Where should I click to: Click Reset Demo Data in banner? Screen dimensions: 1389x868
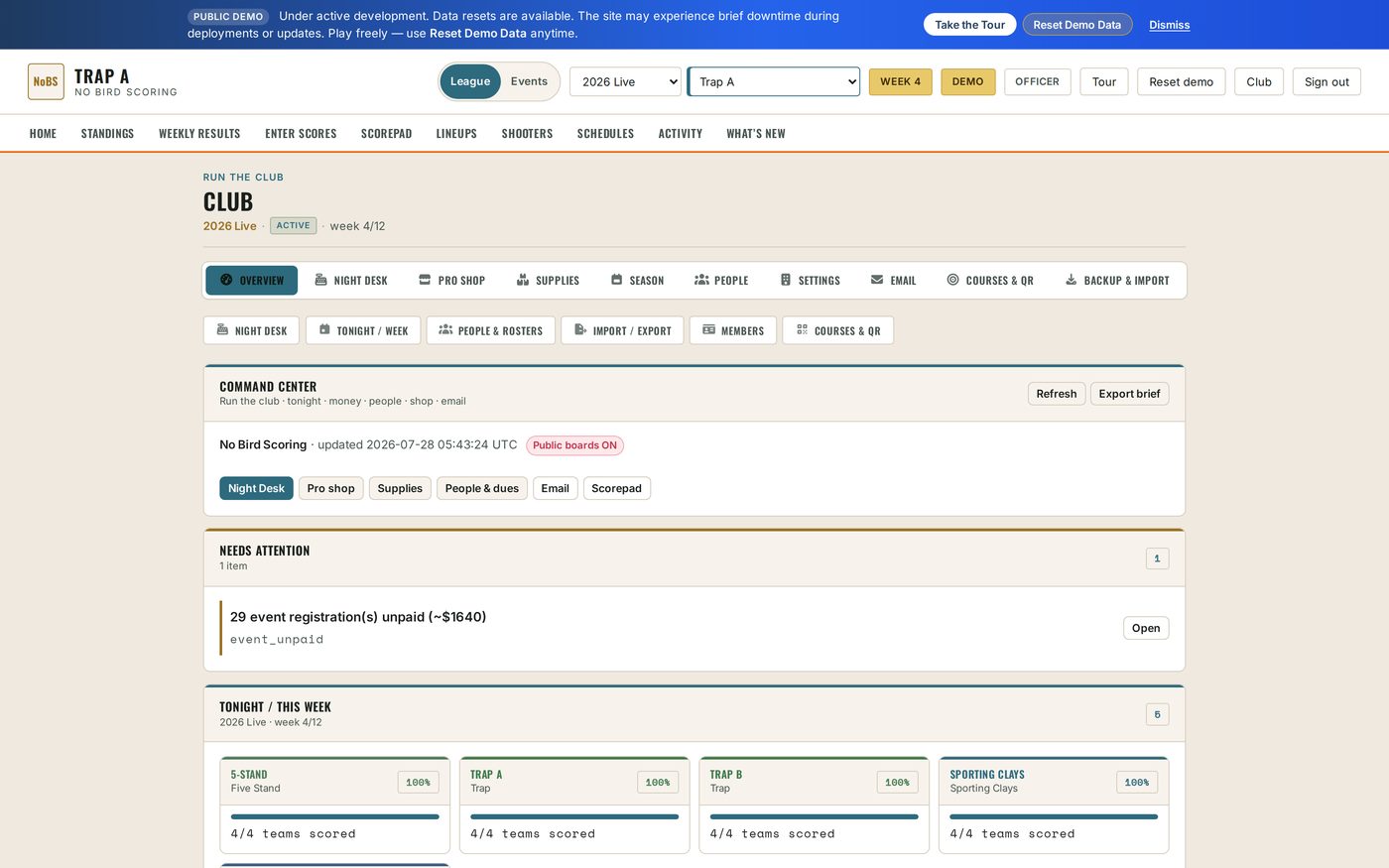click(x=1077, y=25)
